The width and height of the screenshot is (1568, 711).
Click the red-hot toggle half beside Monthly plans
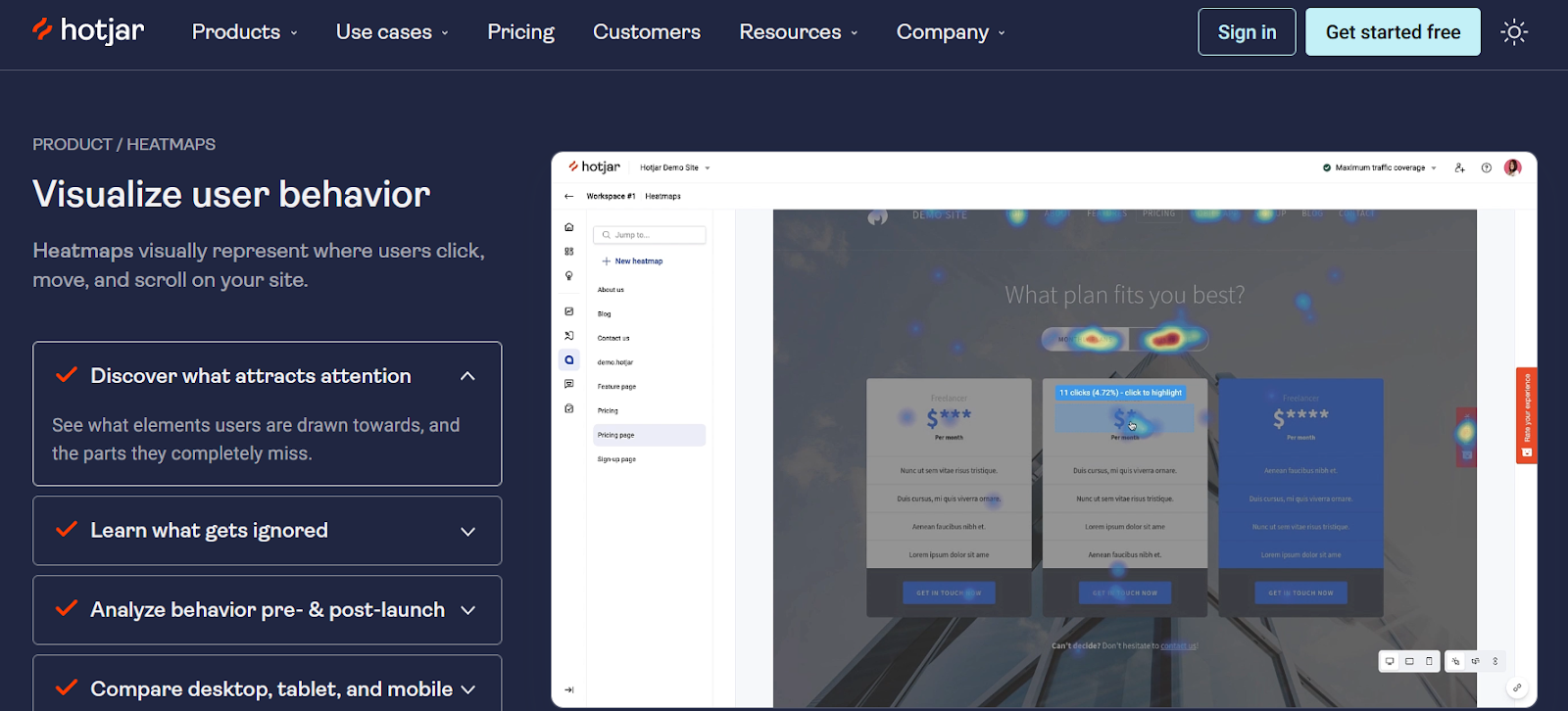pyautogui.click(x=1168, y=340)
